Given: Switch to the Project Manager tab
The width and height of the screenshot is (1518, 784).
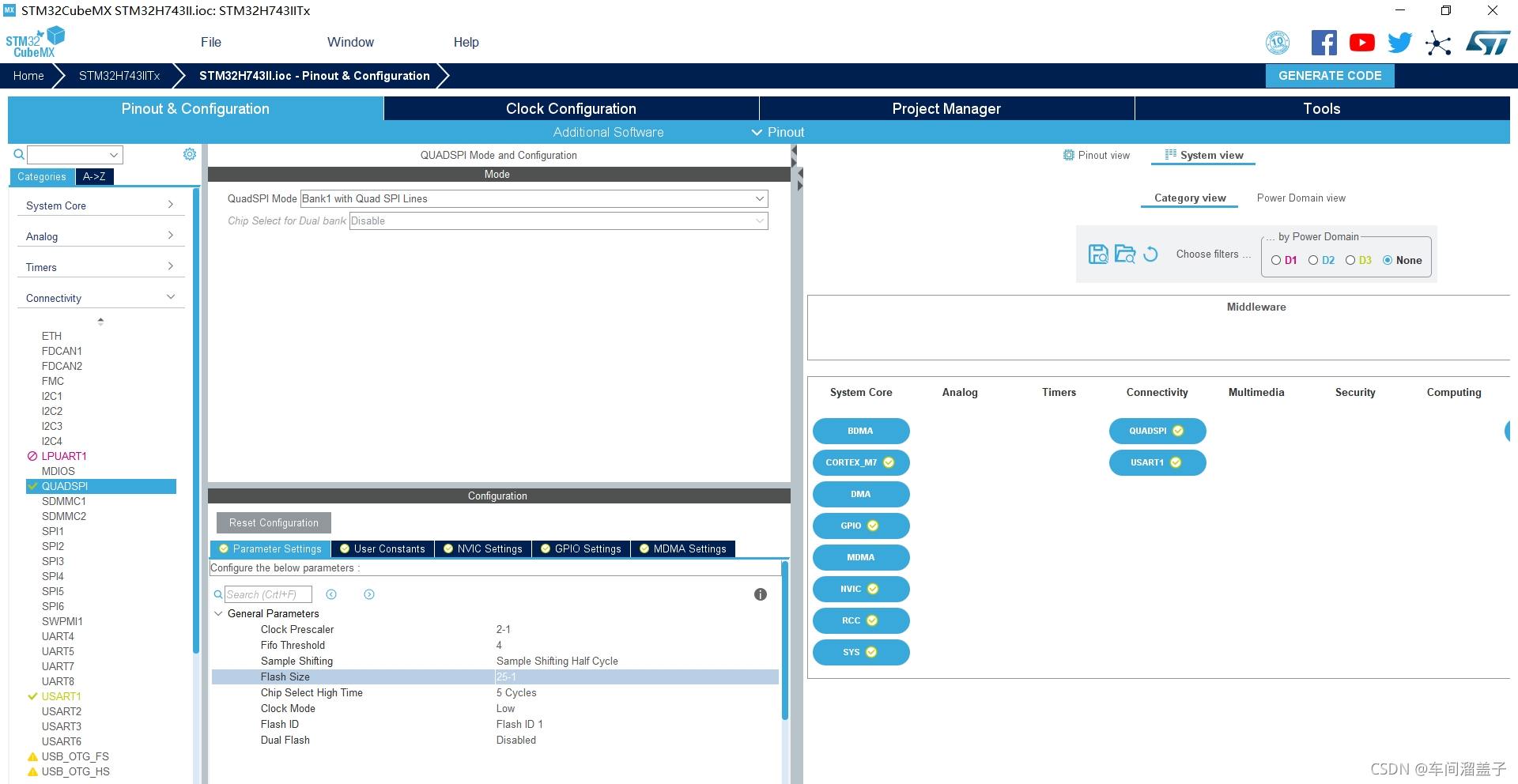Looking at the screenshot, I should 946,108.
